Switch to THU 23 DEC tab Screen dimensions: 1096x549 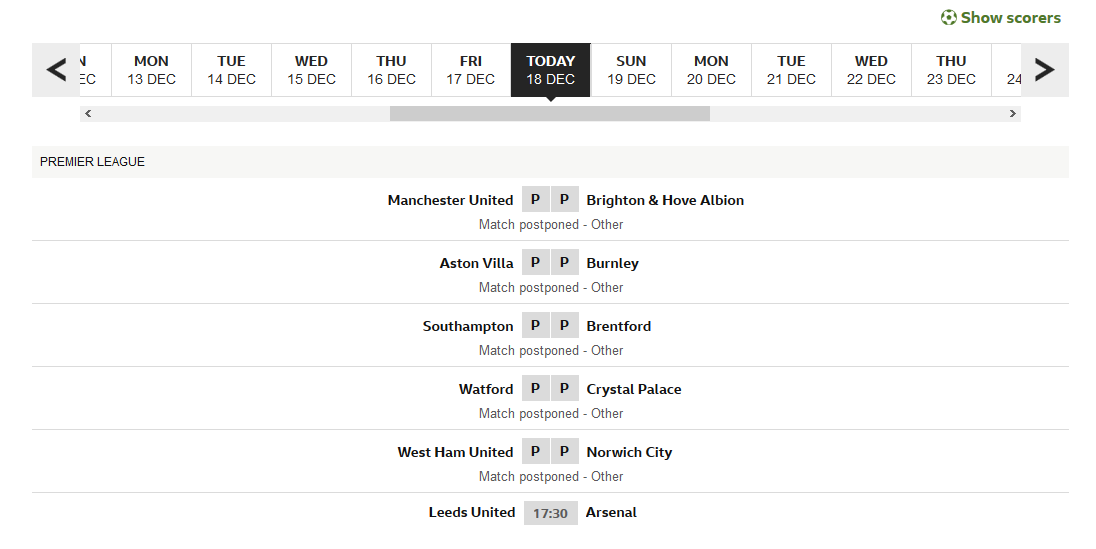[951, 70]
